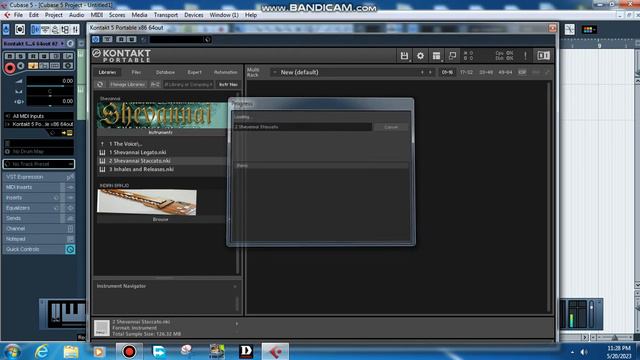Open the Devices menu

[193, 15]
